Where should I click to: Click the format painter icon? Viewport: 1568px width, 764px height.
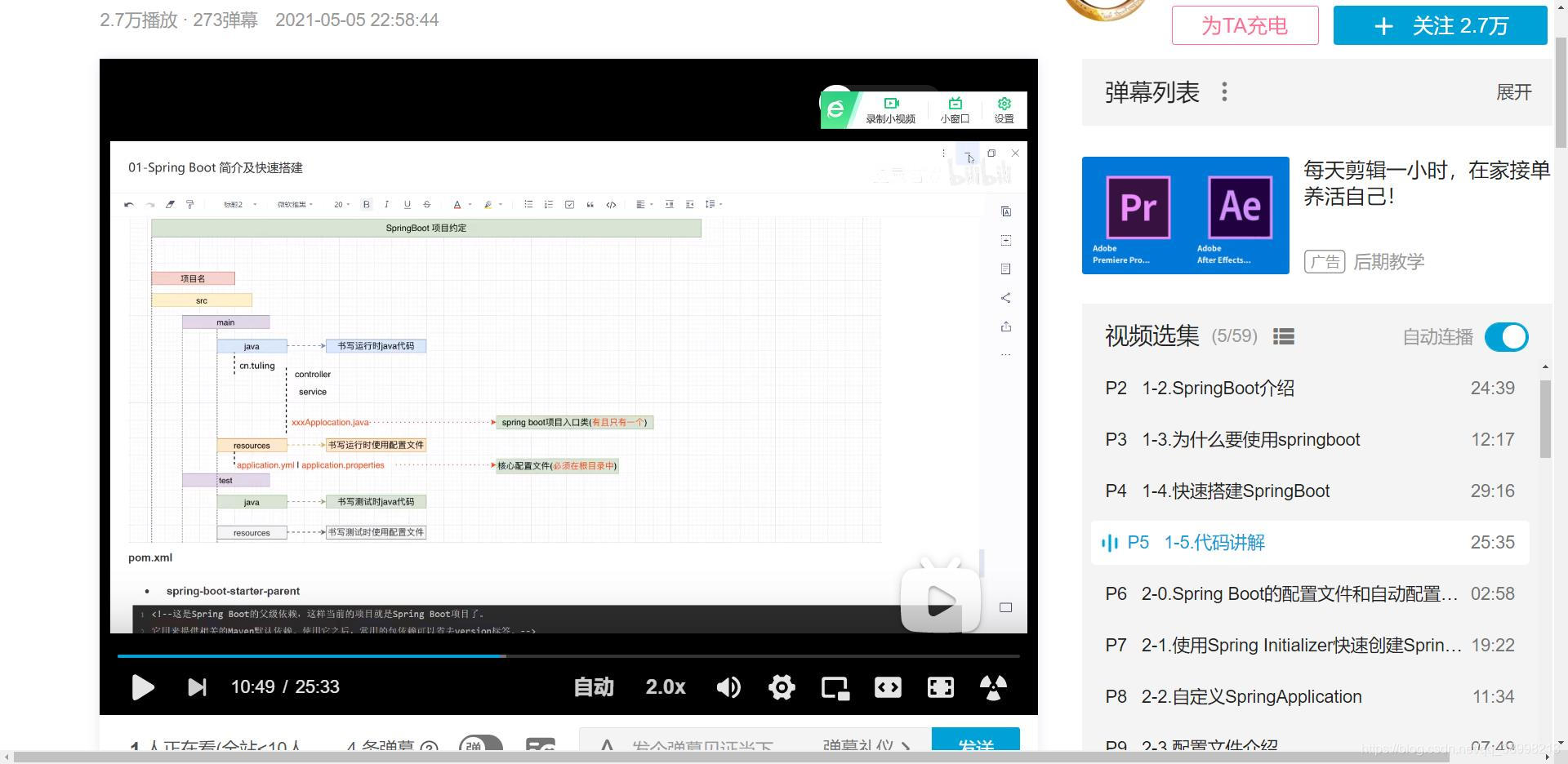[189, 205]
